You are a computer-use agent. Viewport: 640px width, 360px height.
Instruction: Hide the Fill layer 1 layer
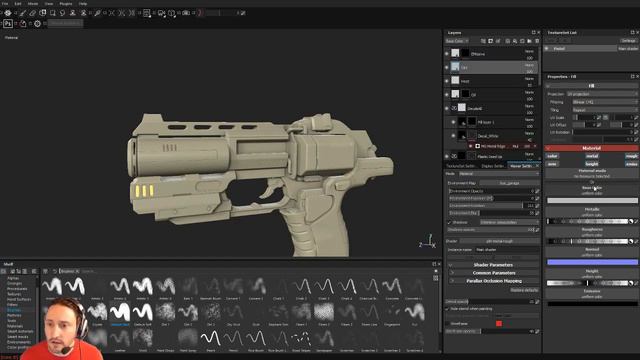tap(453, 122)
